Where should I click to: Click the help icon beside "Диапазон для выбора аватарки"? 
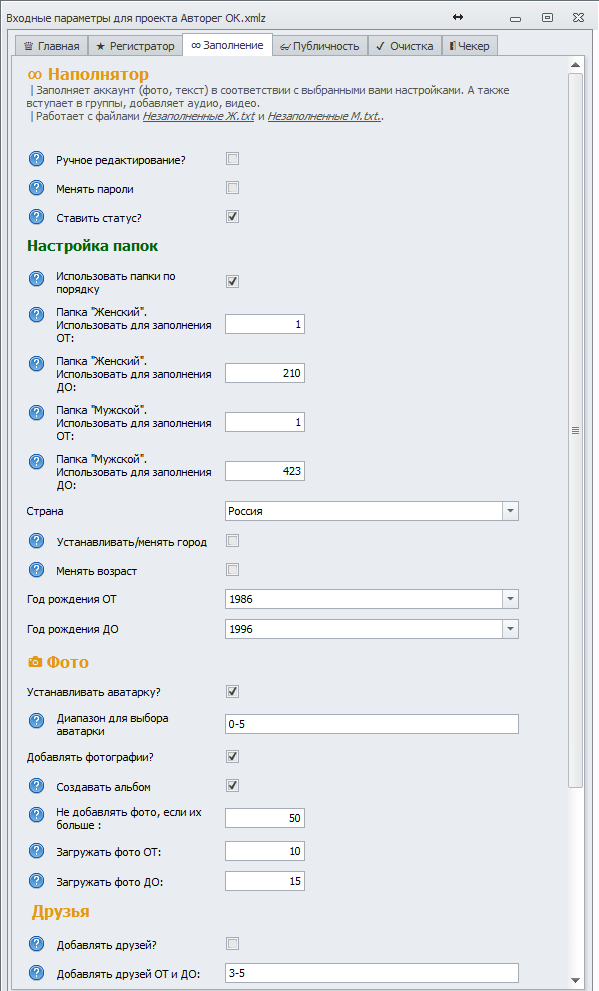point(36,720)
